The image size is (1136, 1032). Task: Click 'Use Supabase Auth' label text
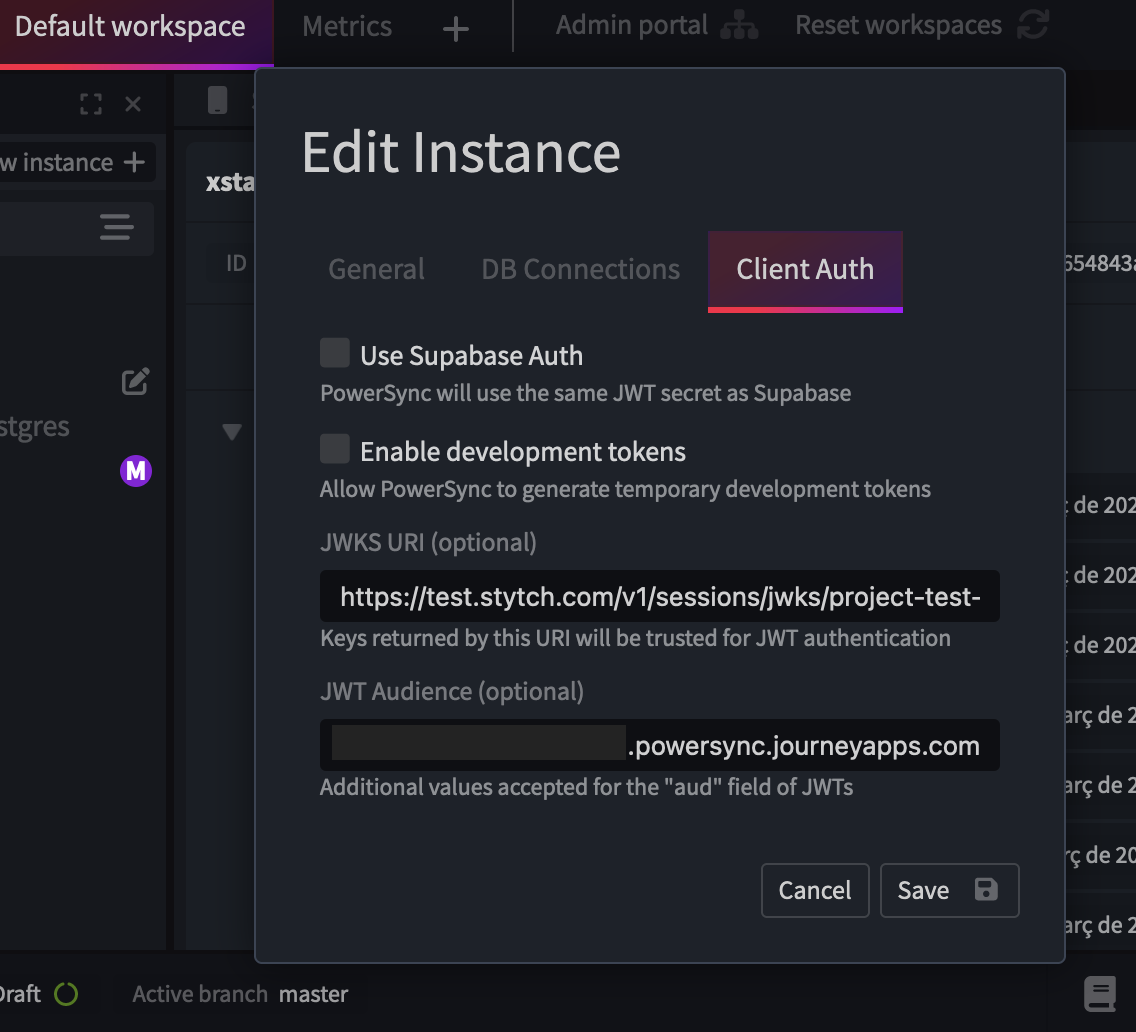472,356
